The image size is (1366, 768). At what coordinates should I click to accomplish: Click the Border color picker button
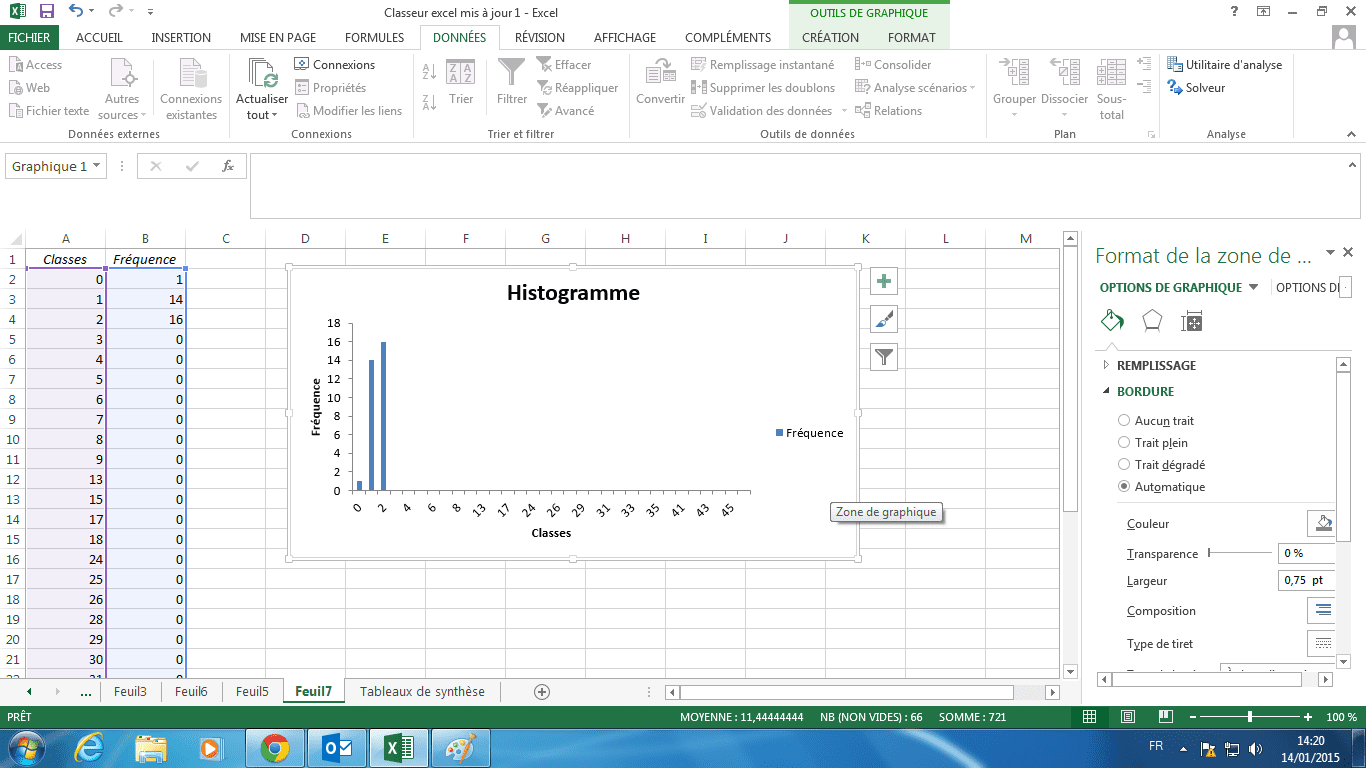1321,524
